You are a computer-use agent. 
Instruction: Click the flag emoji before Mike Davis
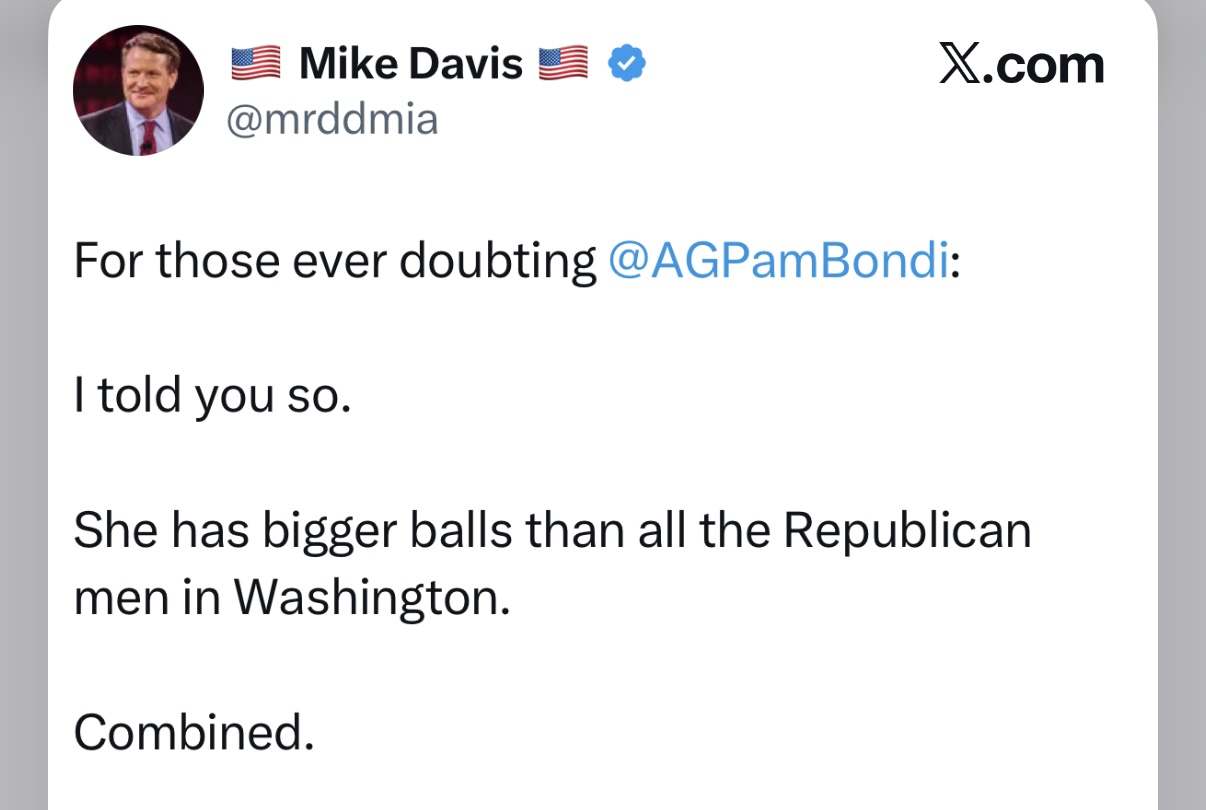coord(258,65)
